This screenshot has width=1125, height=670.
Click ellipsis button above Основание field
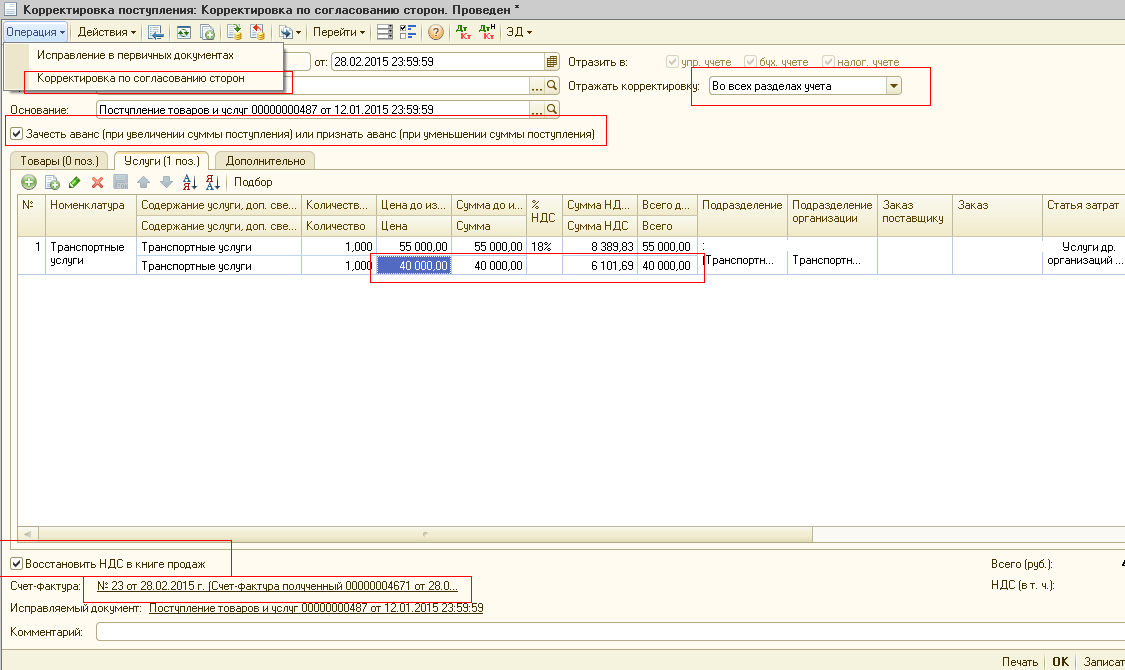537,85
